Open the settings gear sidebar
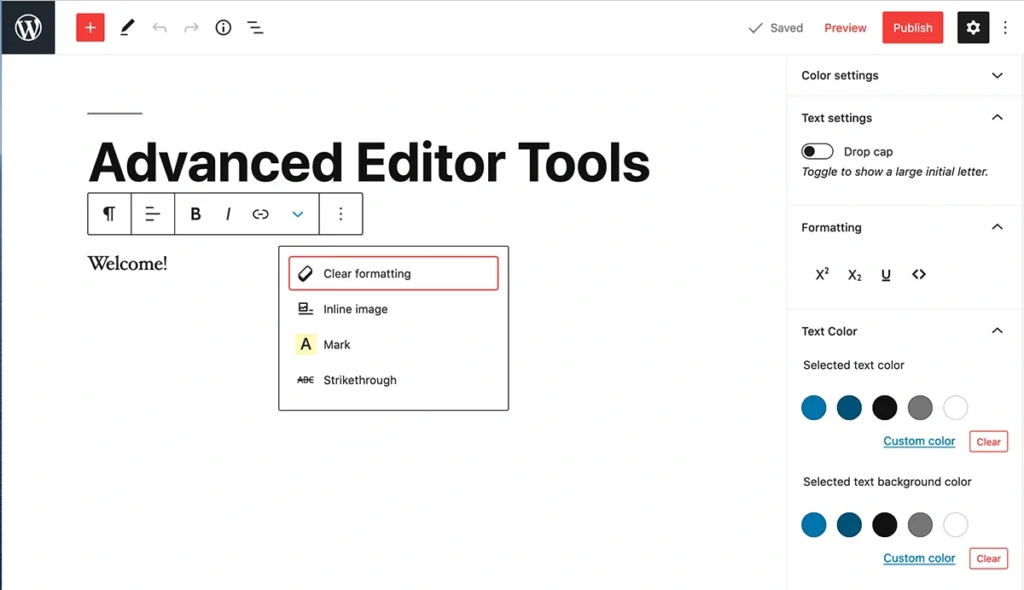The image size is (1024, 590). pyautogui.click(x=973, y=27)
